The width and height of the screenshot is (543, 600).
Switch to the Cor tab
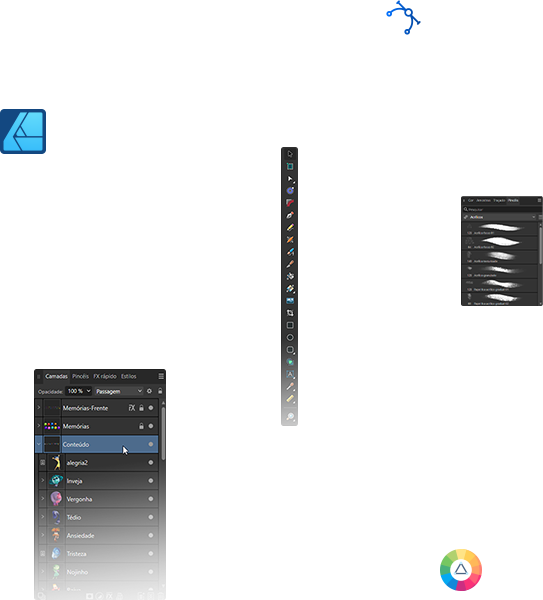pyautogui.click(x=471, y=200)
